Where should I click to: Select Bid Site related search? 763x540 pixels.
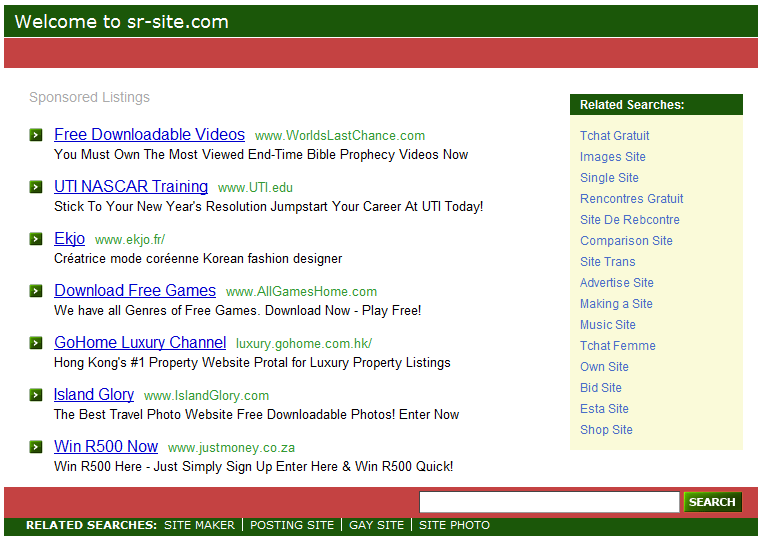[x=601, y=388]
